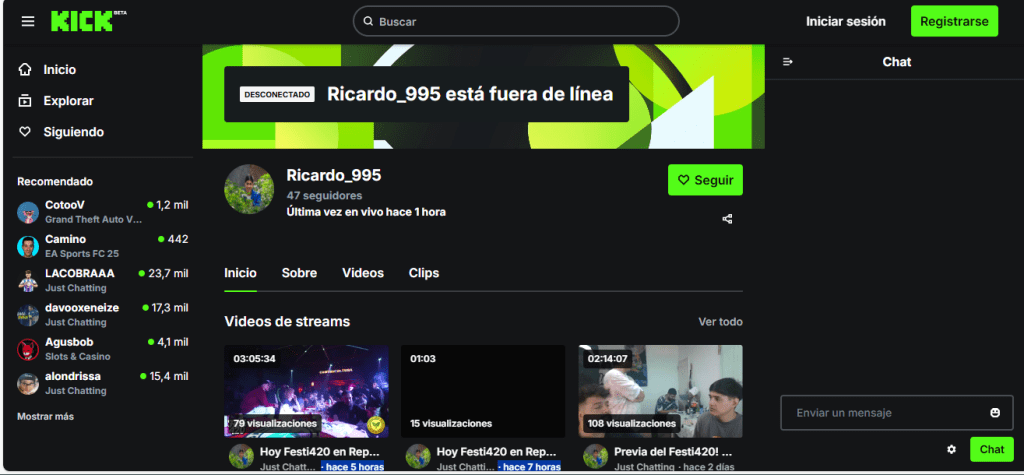Viewport: 1024px width, 475px height.
Task: Open alondrissa's avatar in recommended list
Action: 28,384
